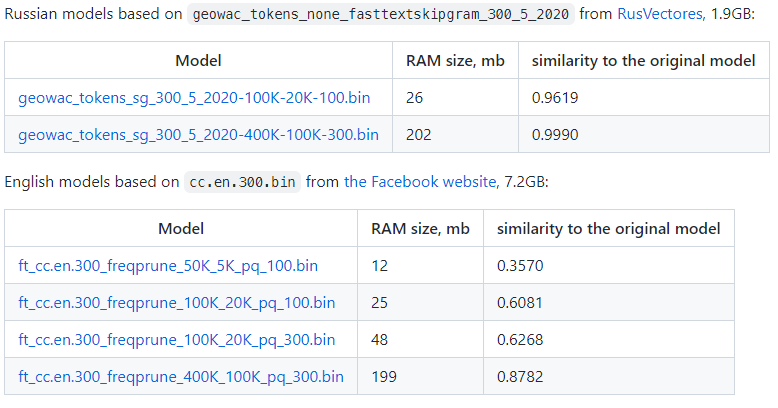
Task: Open ft_cc.en.300_freqprune_100K_20K_pq_100.bin model link
Action: [x=176, y=303]
